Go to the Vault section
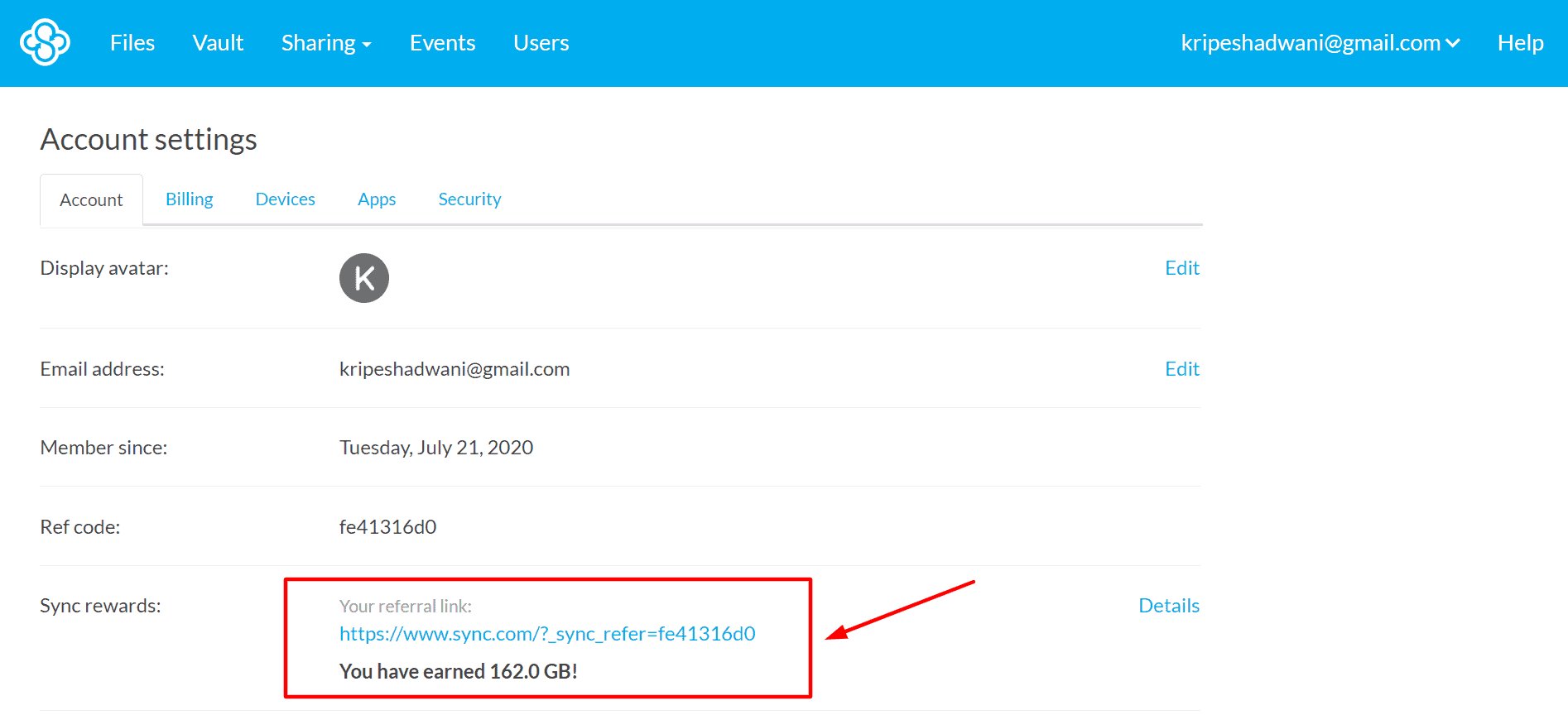 [218, 43]
